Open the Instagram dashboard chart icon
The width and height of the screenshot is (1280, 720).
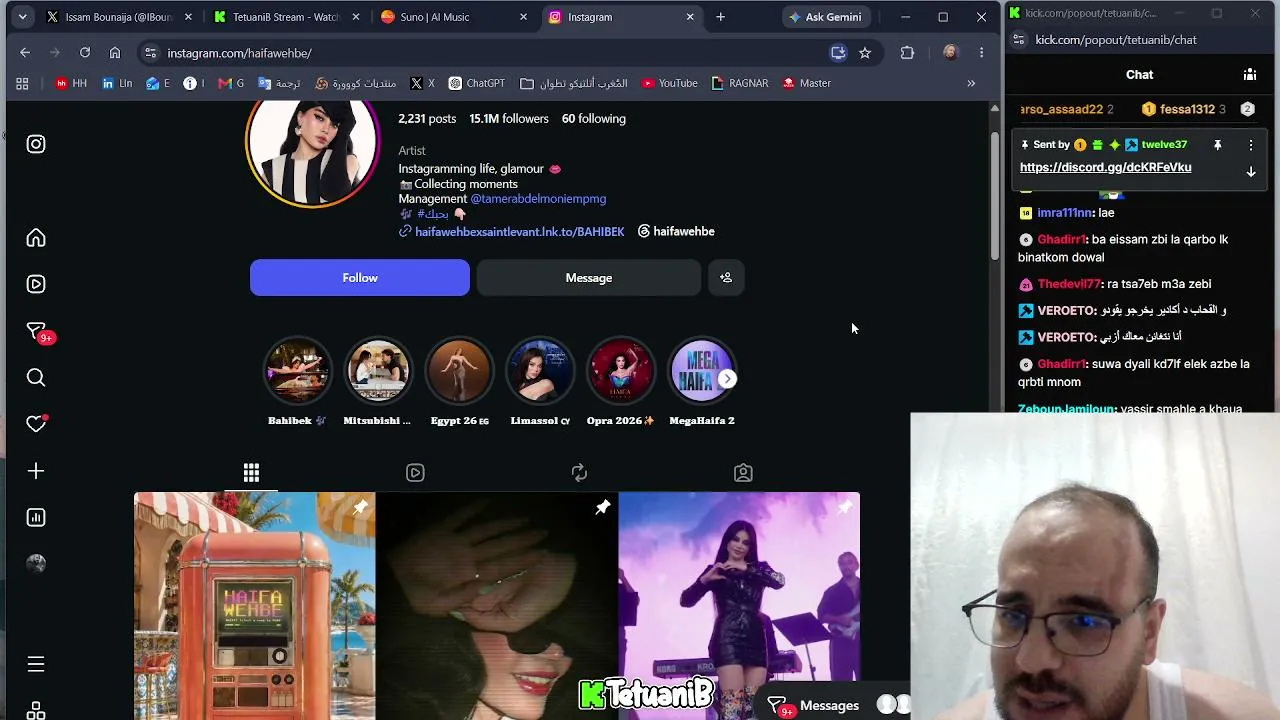pyautogui.click(x=36, y=517)
